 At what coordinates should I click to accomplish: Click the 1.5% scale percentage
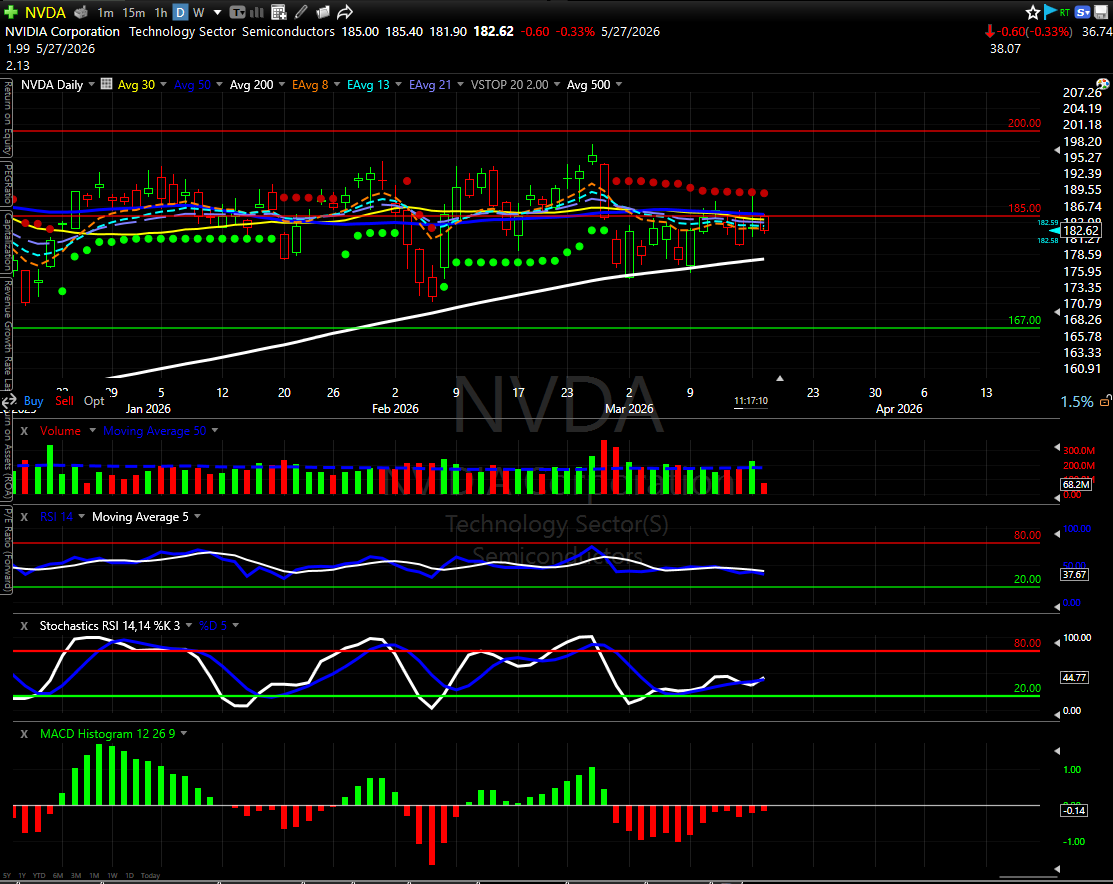tap(1077, 402)
